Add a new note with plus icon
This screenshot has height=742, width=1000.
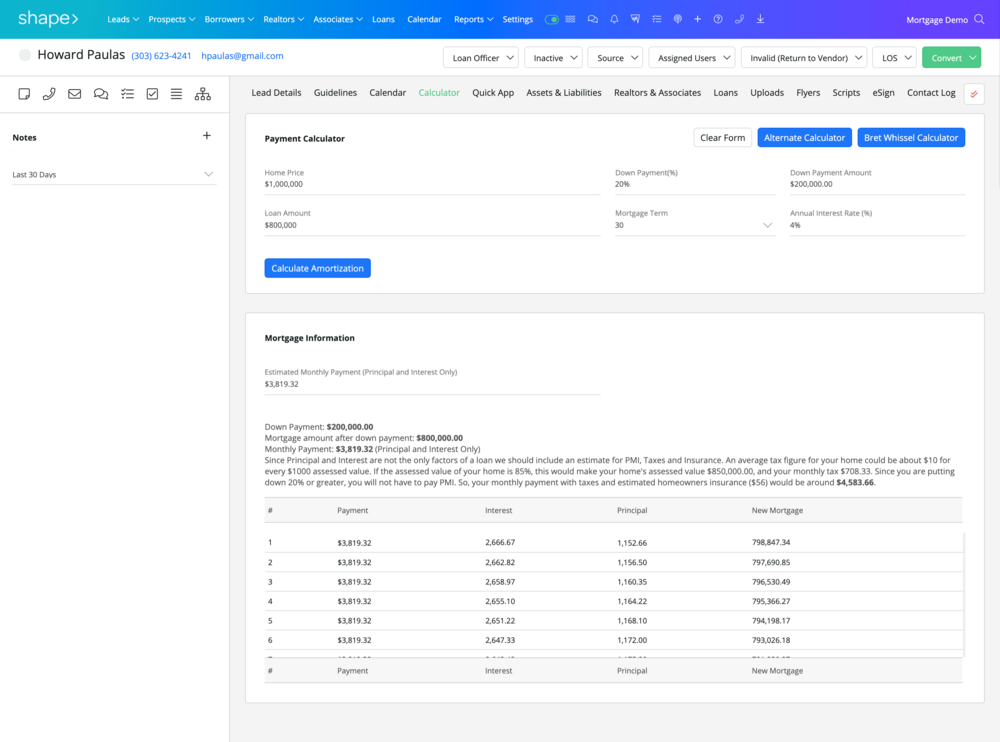207,135
